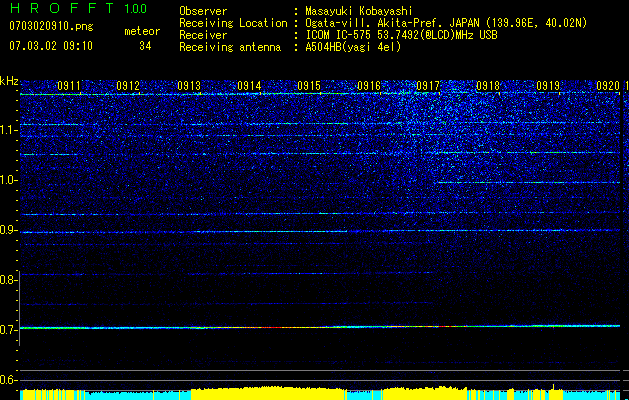Screen dimensions: 629x400
Task: Click the 0.6 frequency axis label
Action: click(8, 380)
